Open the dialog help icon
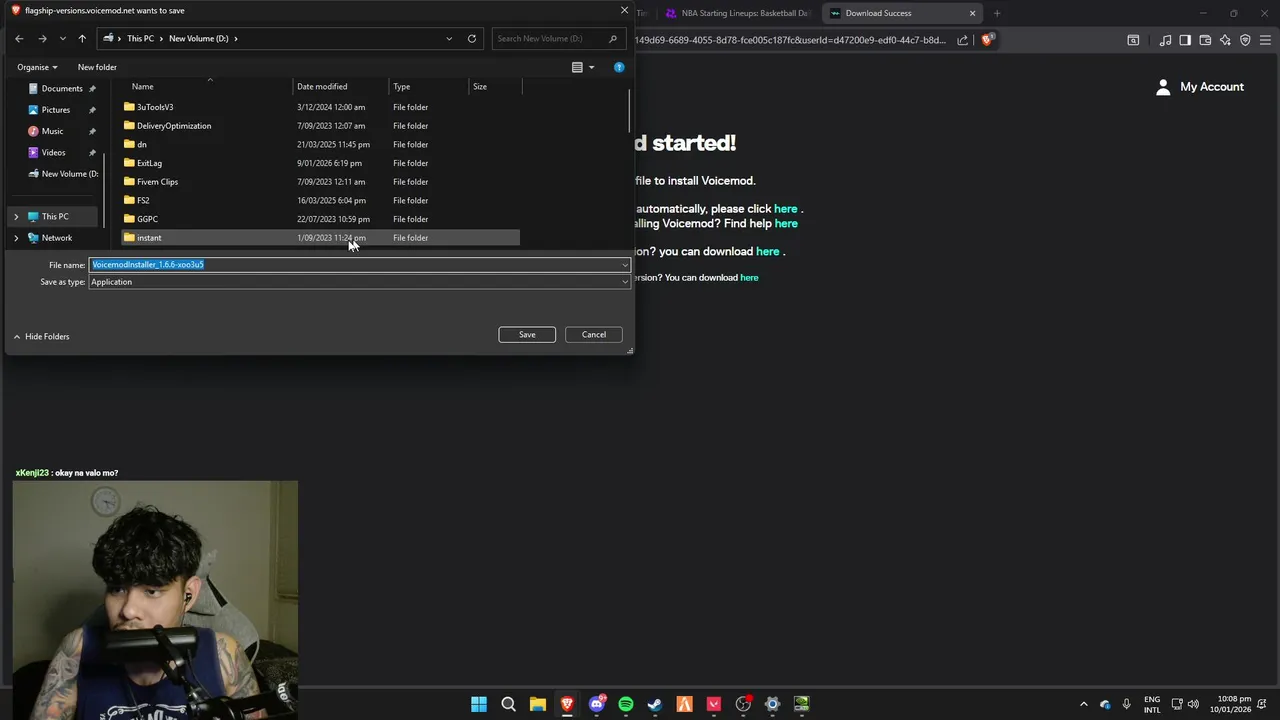This screenshot has height=720, width=1280. [619, 67]
